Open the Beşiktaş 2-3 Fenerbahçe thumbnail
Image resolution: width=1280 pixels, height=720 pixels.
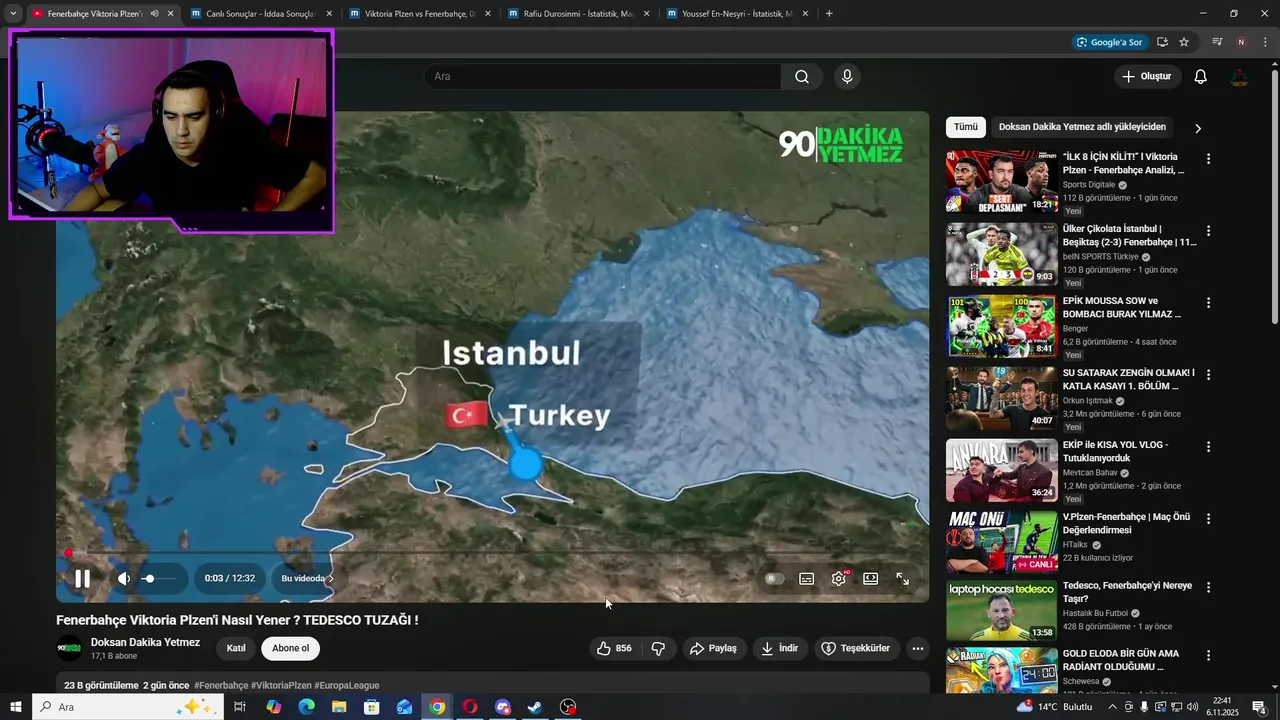1002,254
